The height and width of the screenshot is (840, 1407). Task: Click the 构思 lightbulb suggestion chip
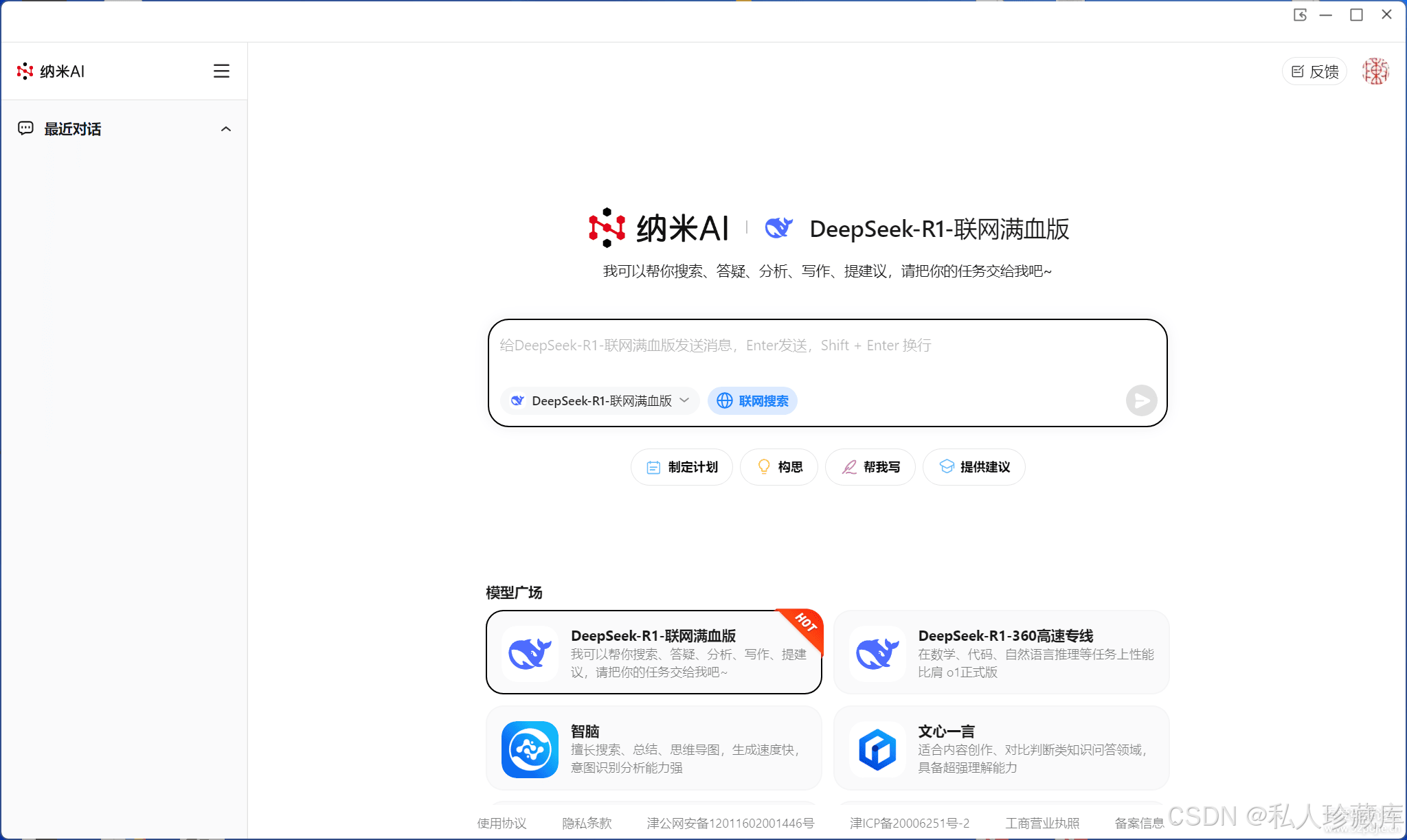tap(779, 467)
